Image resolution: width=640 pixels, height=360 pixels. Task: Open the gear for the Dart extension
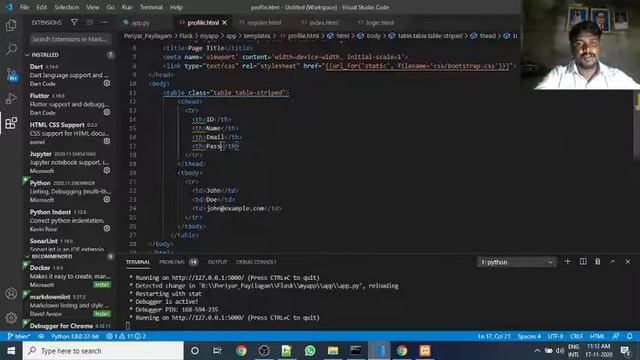click(x=107, y=83)
